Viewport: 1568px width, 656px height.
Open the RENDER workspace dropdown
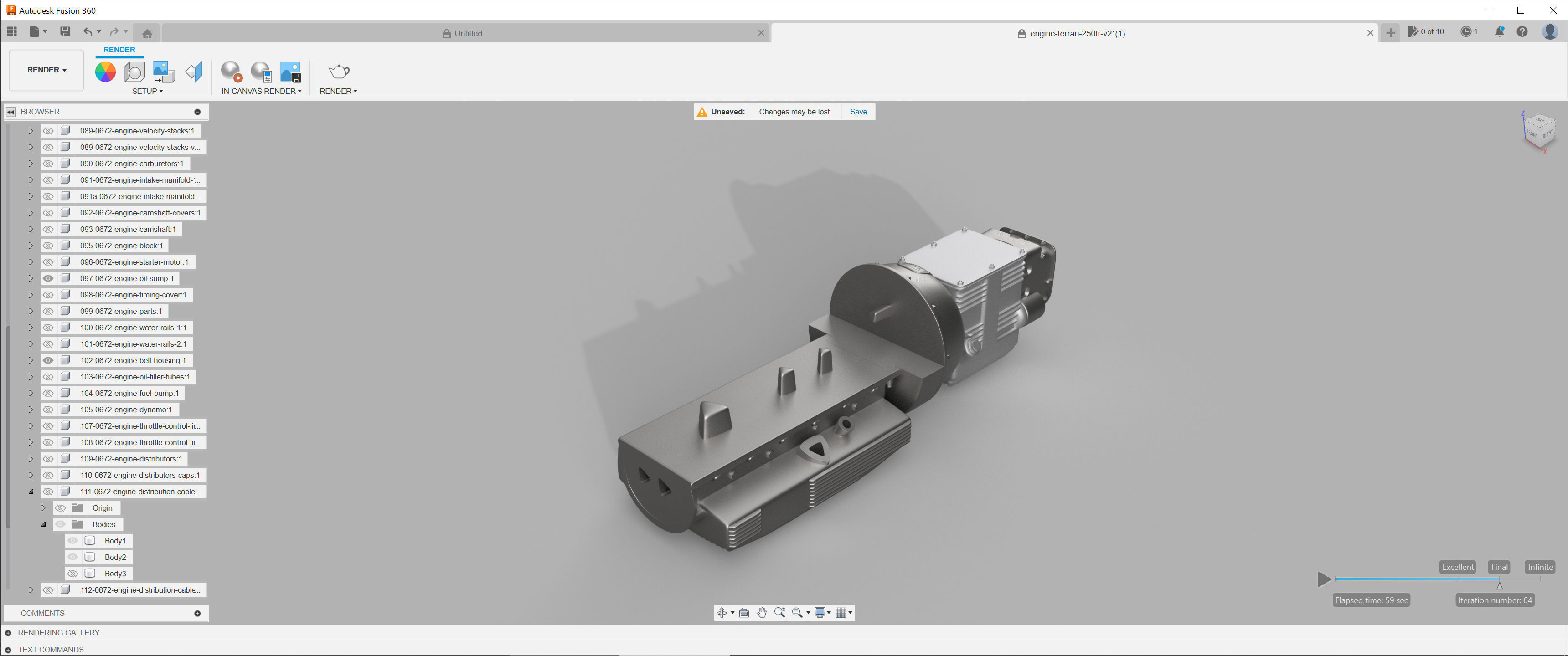[x=46, y=70]
